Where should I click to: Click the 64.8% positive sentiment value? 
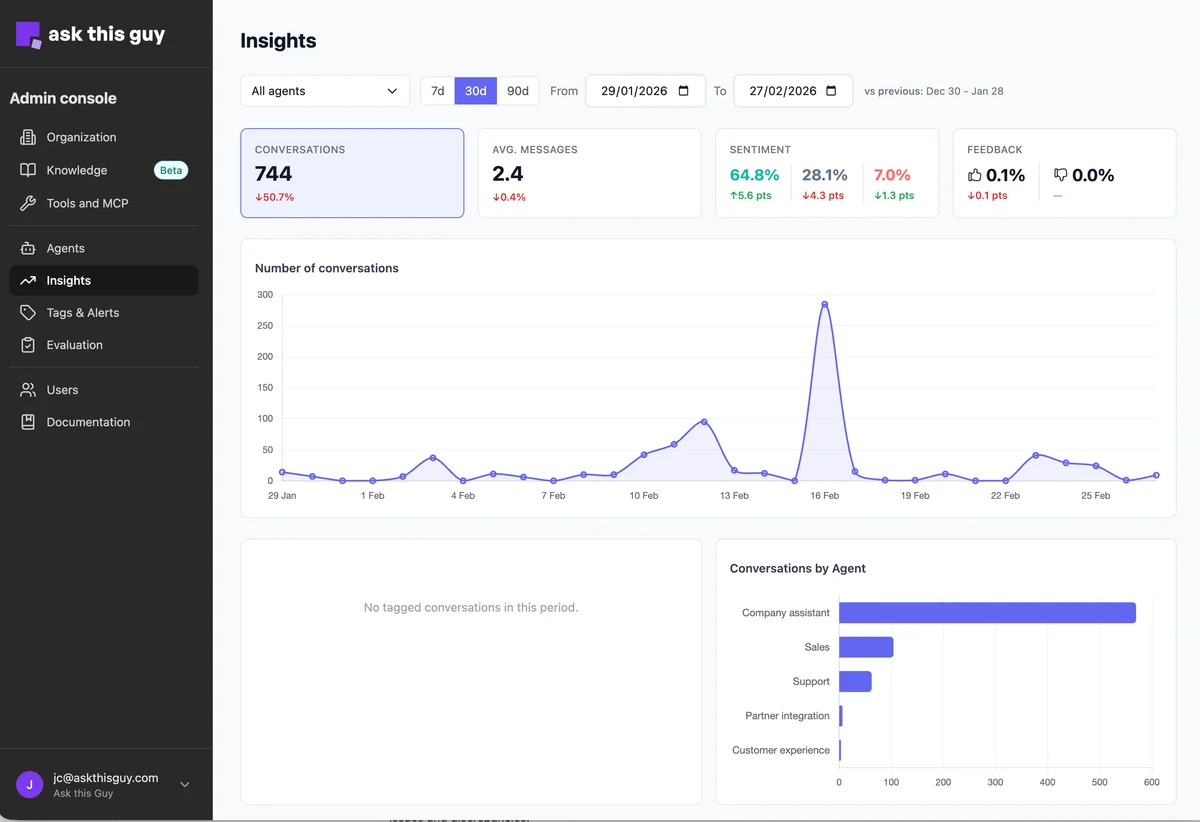click(x=754, y=175)
